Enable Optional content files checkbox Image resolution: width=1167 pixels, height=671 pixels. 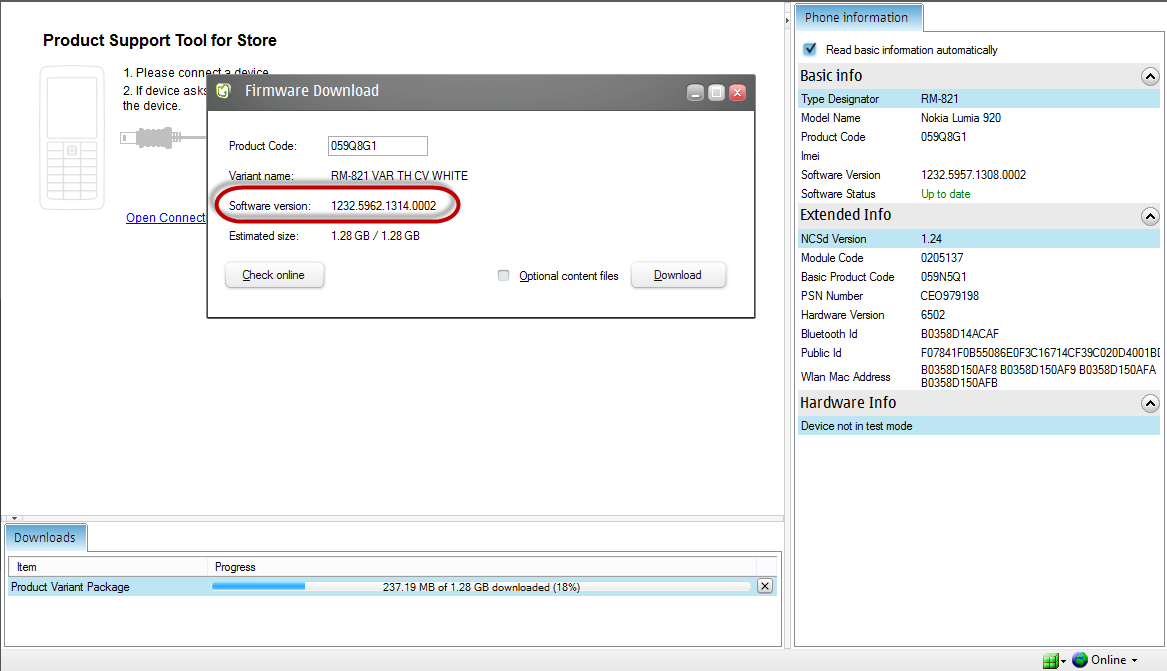[x=504, y=275]
